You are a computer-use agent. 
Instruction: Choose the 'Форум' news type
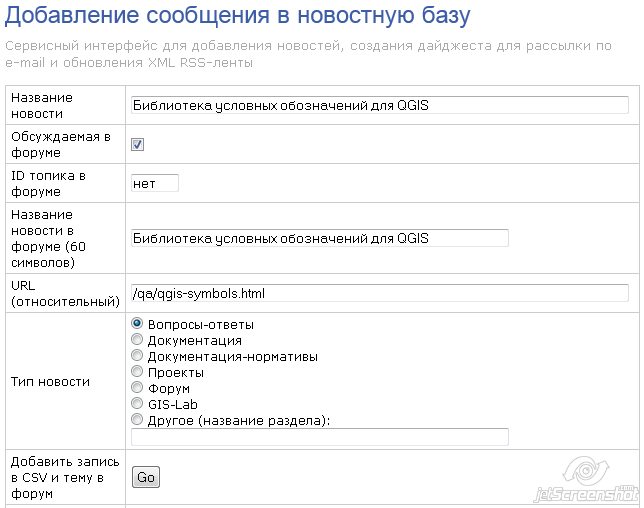coord(137,387)
